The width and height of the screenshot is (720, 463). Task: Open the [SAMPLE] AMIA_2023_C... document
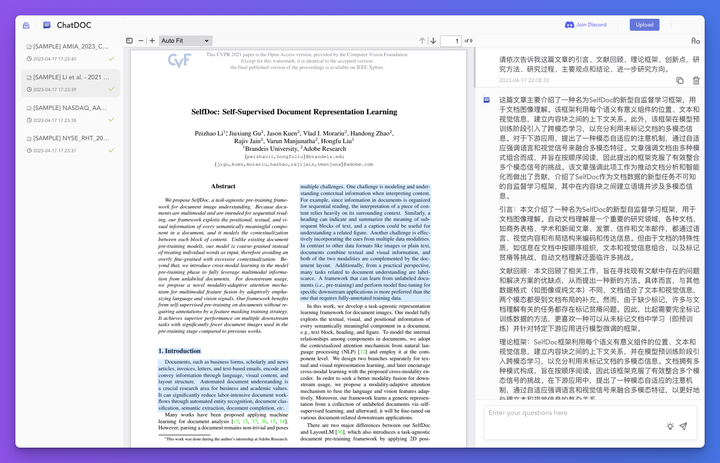[x=71, y=52]
